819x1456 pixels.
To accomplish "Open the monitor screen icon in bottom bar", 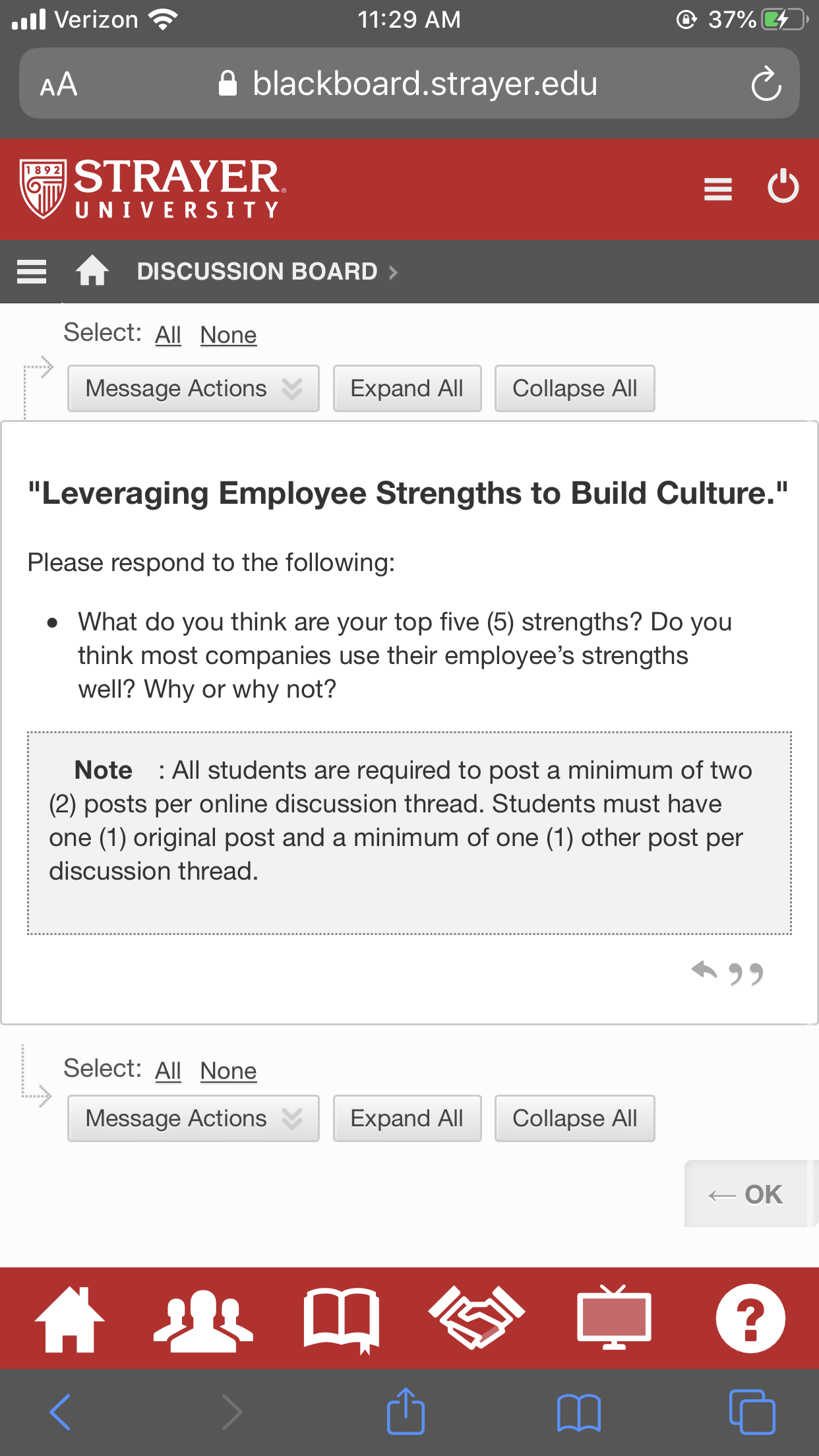I will tap(614, 1318).
